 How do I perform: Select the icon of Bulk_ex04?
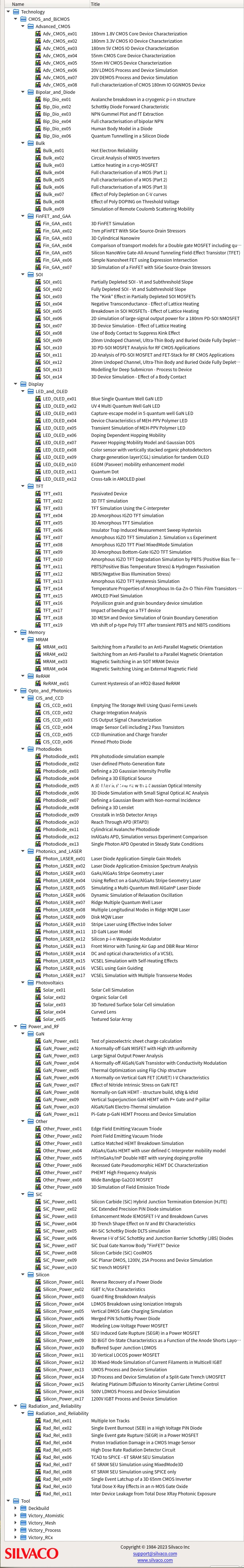pyautogui.click(x=38, y=173)
